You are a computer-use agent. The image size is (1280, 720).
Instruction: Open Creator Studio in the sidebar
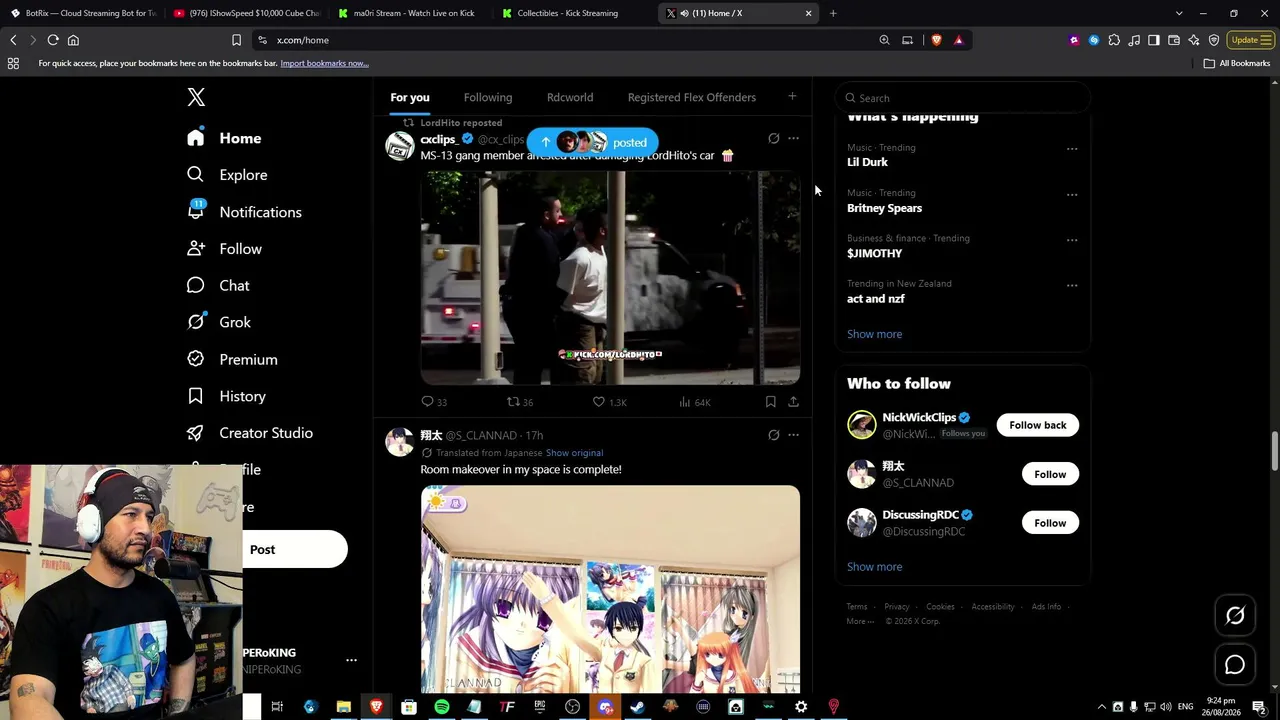[x=251, y=433]
